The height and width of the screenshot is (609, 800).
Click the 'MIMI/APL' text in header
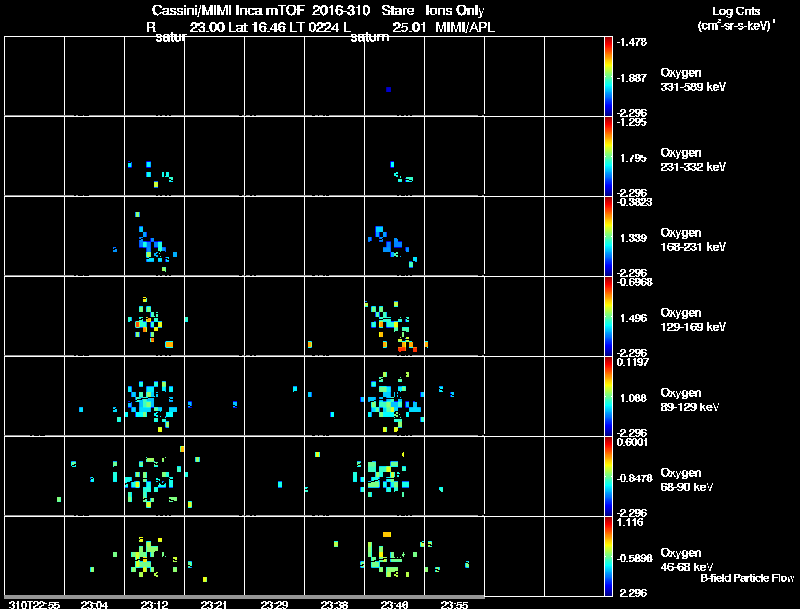[x=465, y=27]
